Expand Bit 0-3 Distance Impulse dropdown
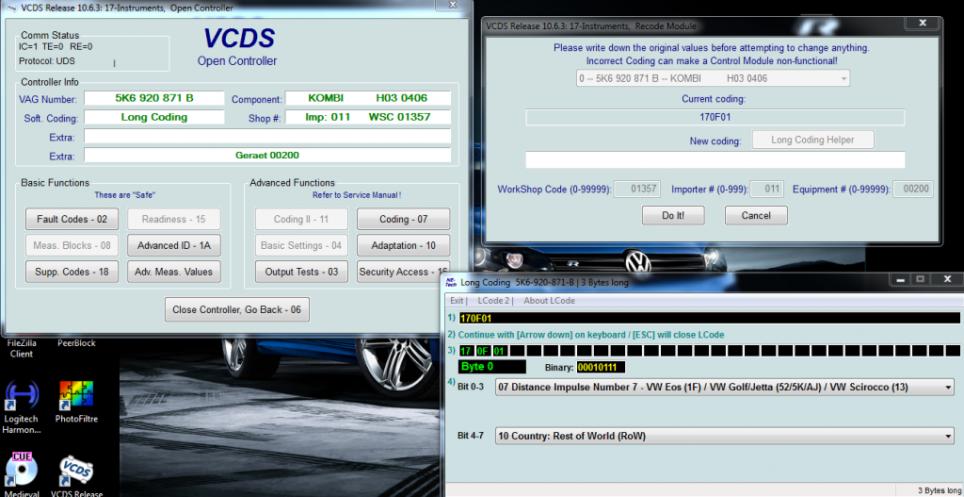Image resolution: width=964 pixels, height=497 pixels. pyautogui.click(x=947, y=387)
